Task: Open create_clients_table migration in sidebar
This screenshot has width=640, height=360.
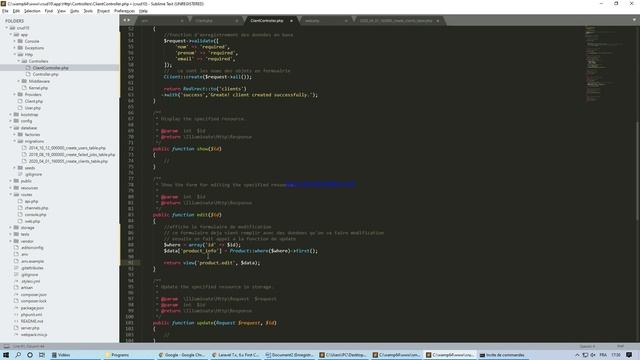Action: click(68, 161)
